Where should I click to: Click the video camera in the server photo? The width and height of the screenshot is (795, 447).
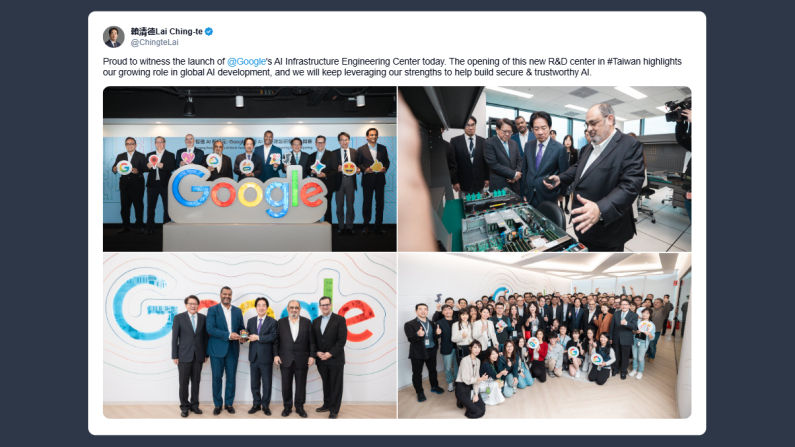point(678,109)
